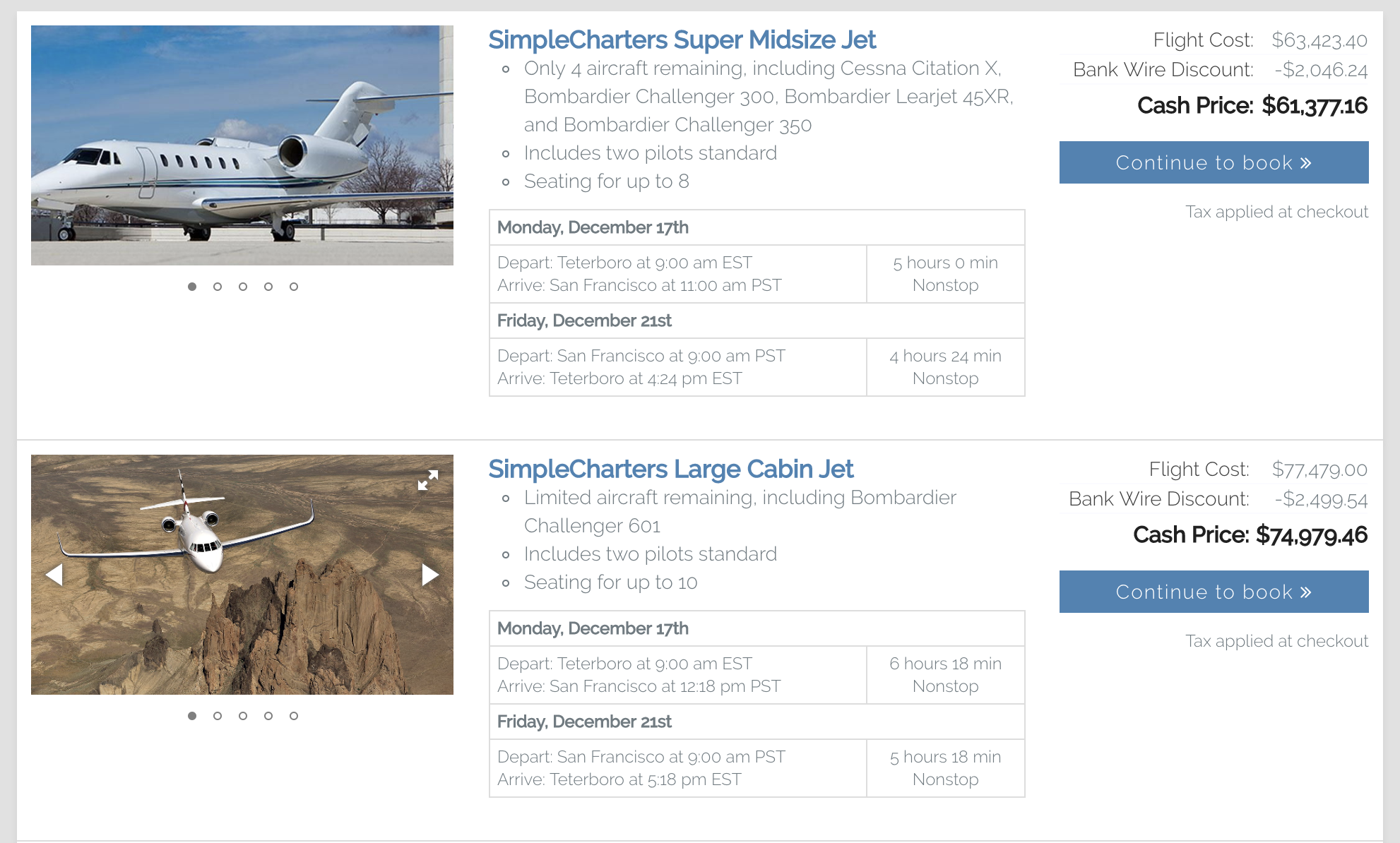Select fifth carousel dot under Large Cabin Jet image

[x=294, y=716]
